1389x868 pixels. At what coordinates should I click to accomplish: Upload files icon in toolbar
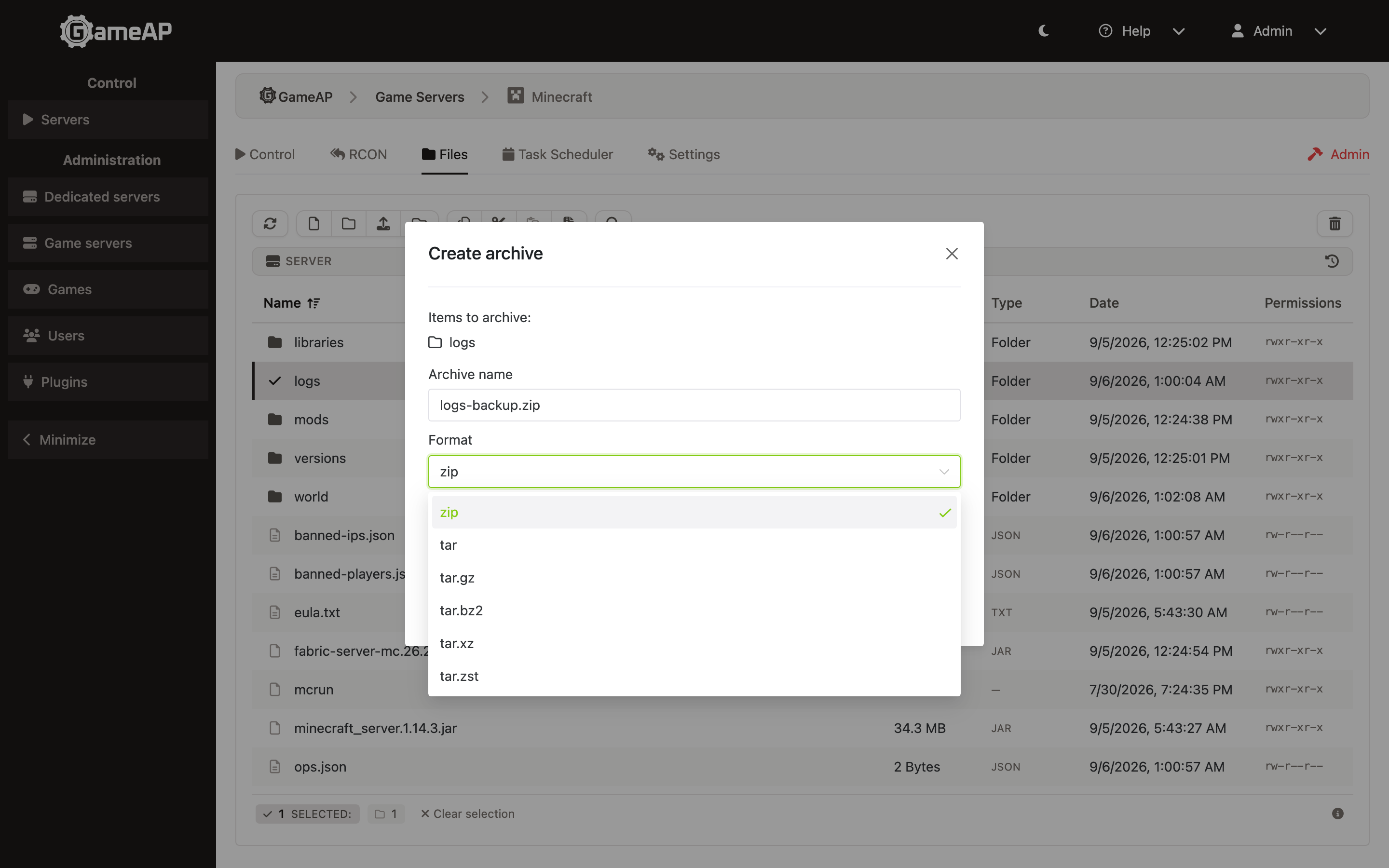pos(383,223)
